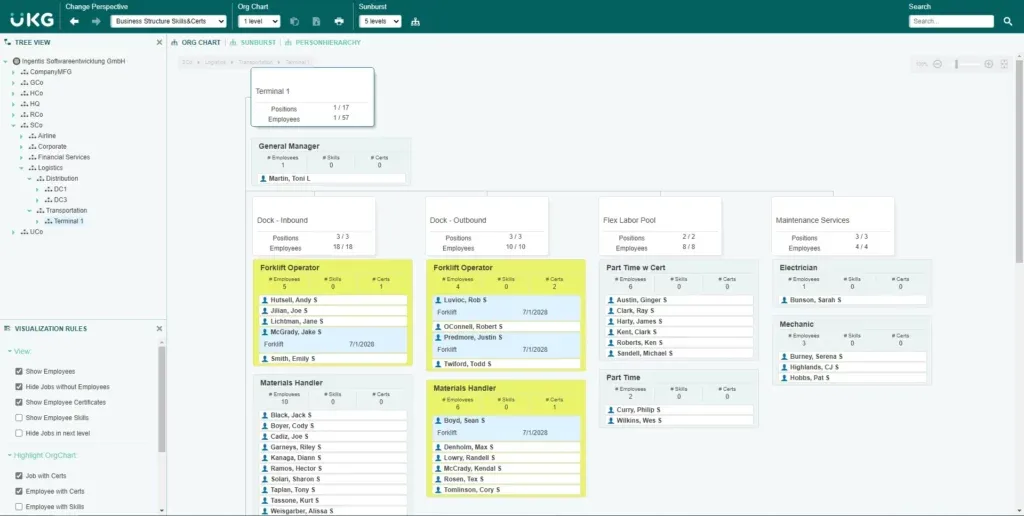This screenshot has width=1024, height=516.
Task: Go to the next perspective with forward arrow
Action: pyautogui.click(x=96, y=22)
